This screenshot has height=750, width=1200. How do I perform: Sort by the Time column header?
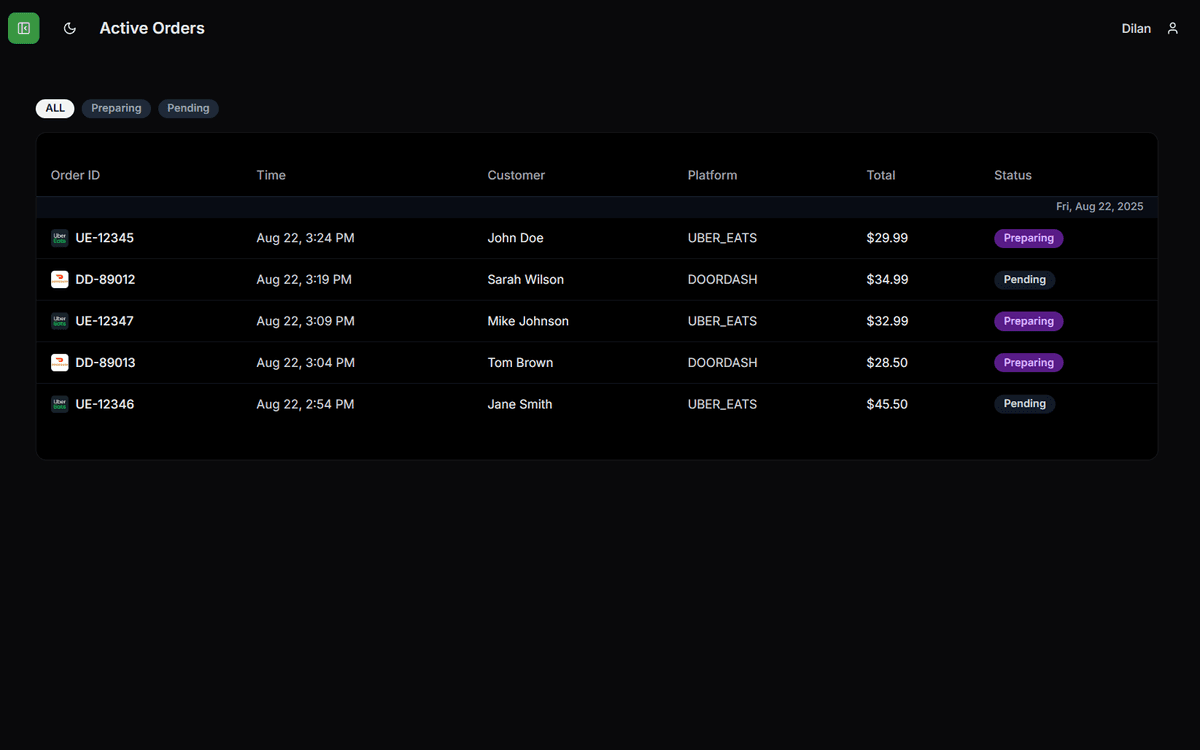(x=271, y=175)
